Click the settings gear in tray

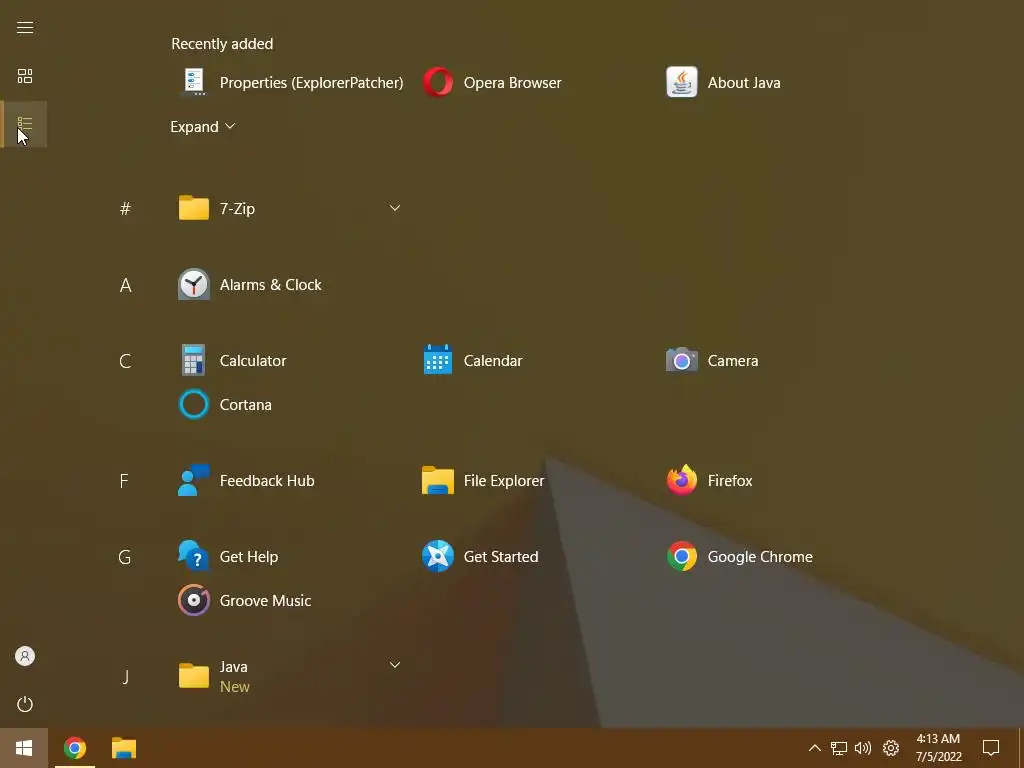pyautogui.click(x=891, y=748)
